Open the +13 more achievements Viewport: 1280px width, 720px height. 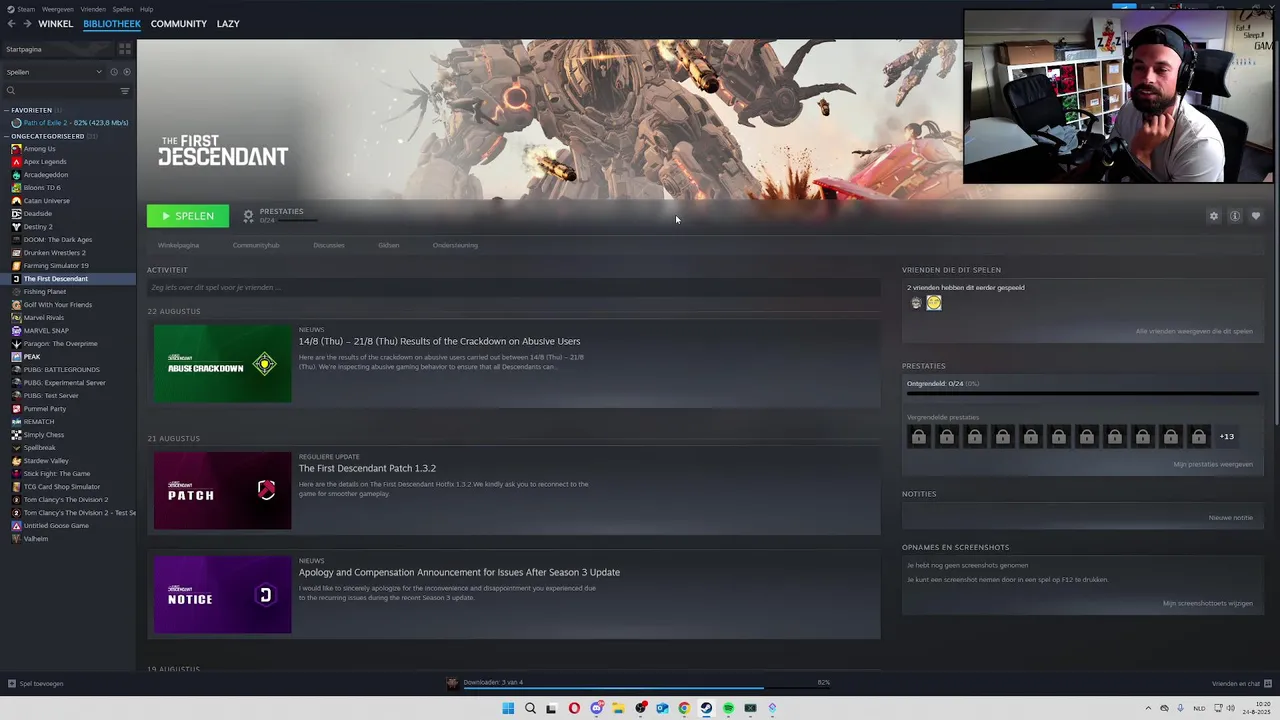[x=1227, y=436]
